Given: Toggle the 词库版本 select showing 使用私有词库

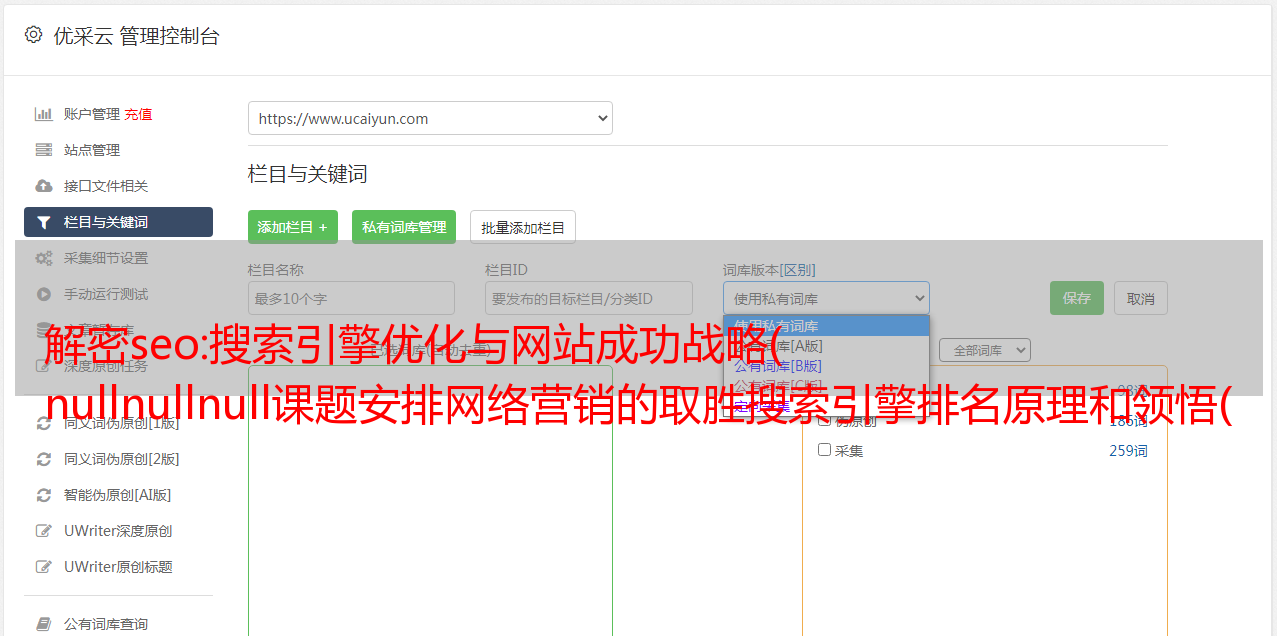Looking at the screenshot, I should tap(826, 298).
